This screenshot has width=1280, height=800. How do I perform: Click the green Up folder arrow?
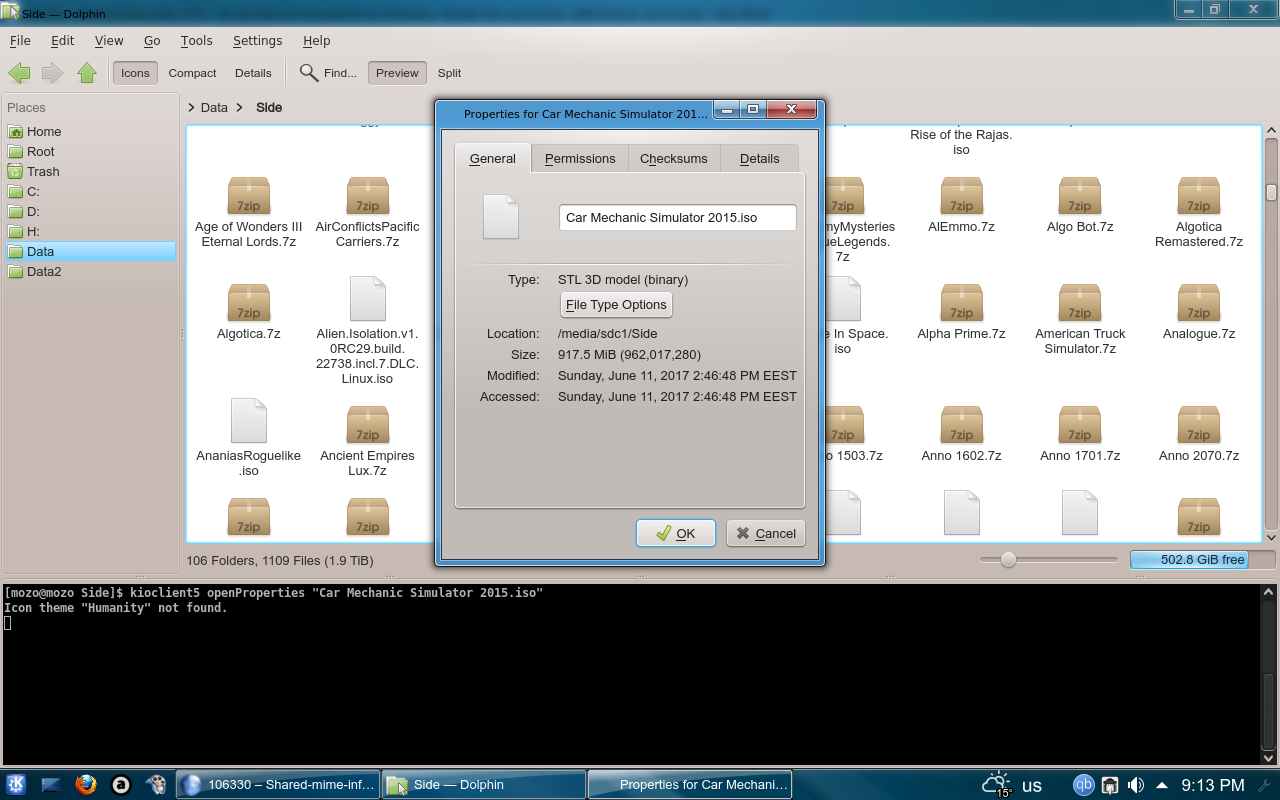pos(87,73)
